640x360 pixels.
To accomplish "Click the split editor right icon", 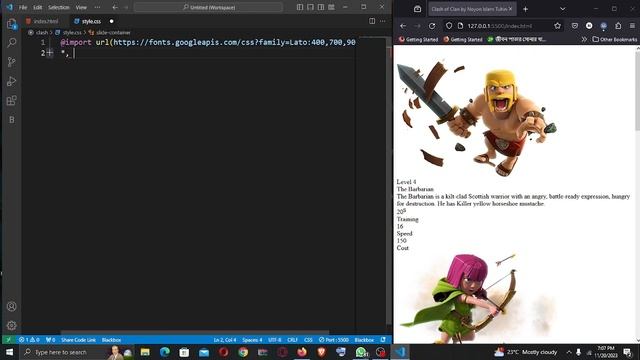I will [372, 21].
